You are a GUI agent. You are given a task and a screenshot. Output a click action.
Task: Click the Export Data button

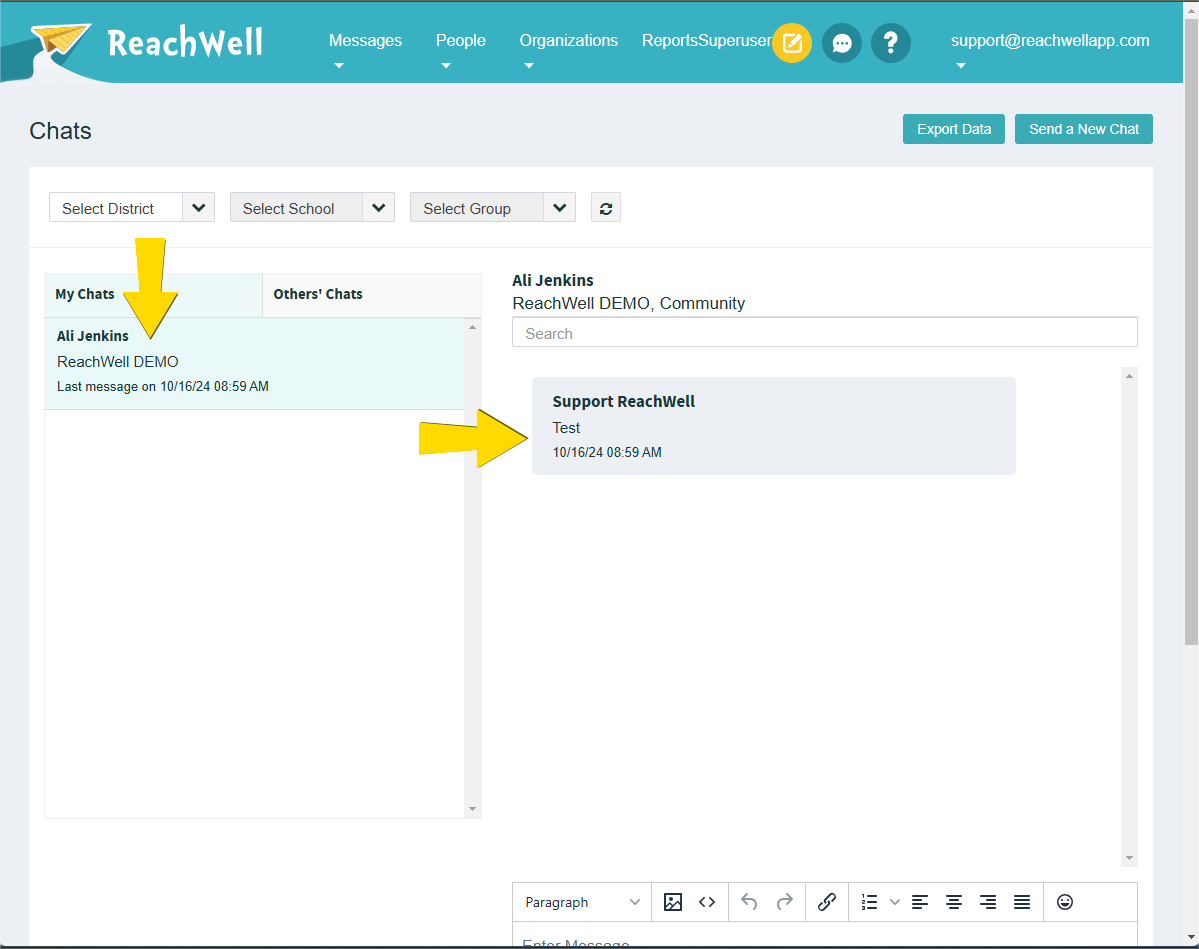954,129
